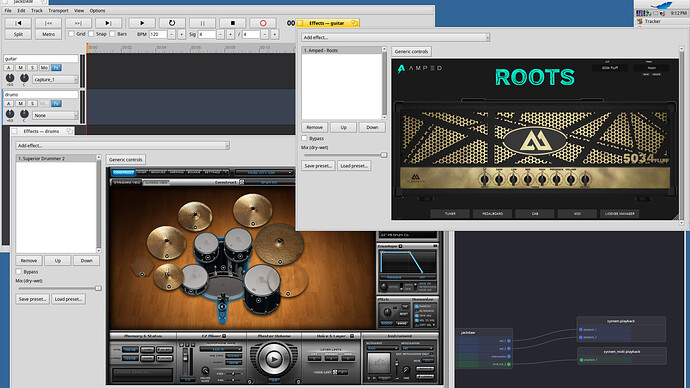Image resolution: width=690 pixels, height=388 pixels.
Task: Pause transport with the Pause button
Action: pyautogui.click(x=202, y=23)
